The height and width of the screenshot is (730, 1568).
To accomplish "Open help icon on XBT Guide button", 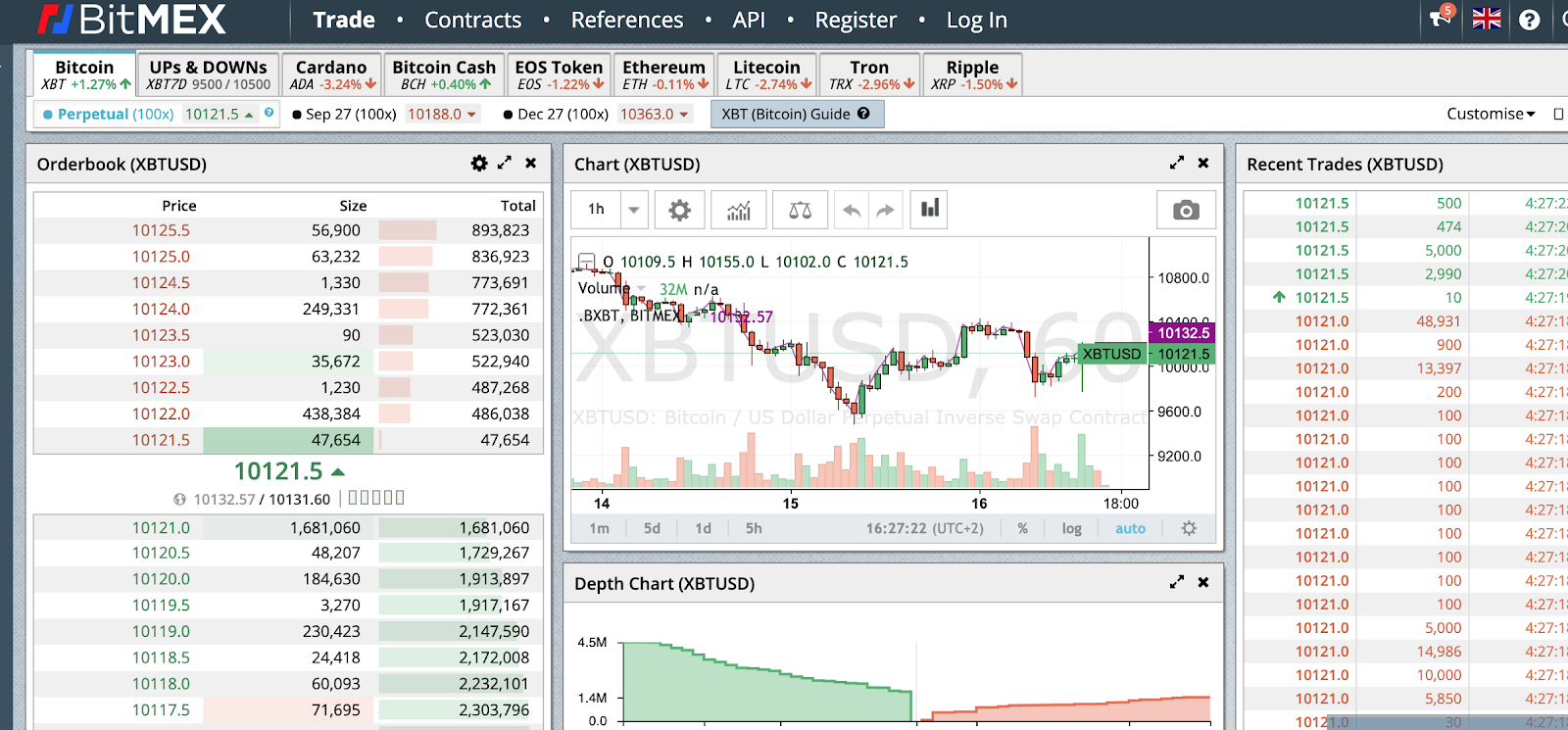I will tap(863, 114).
